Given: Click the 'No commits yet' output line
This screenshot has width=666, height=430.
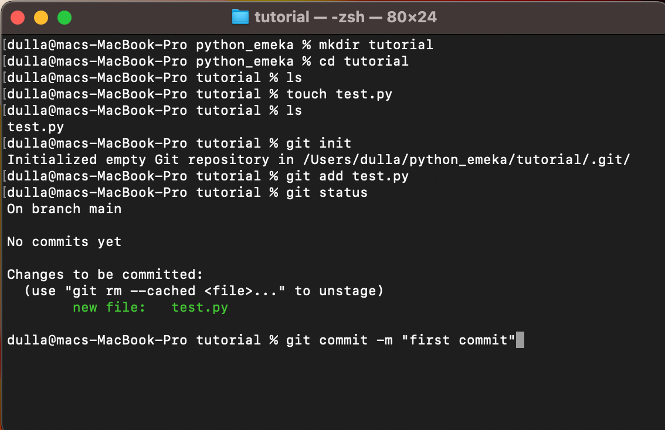Looking at the screenshot, I should (64, 242).
